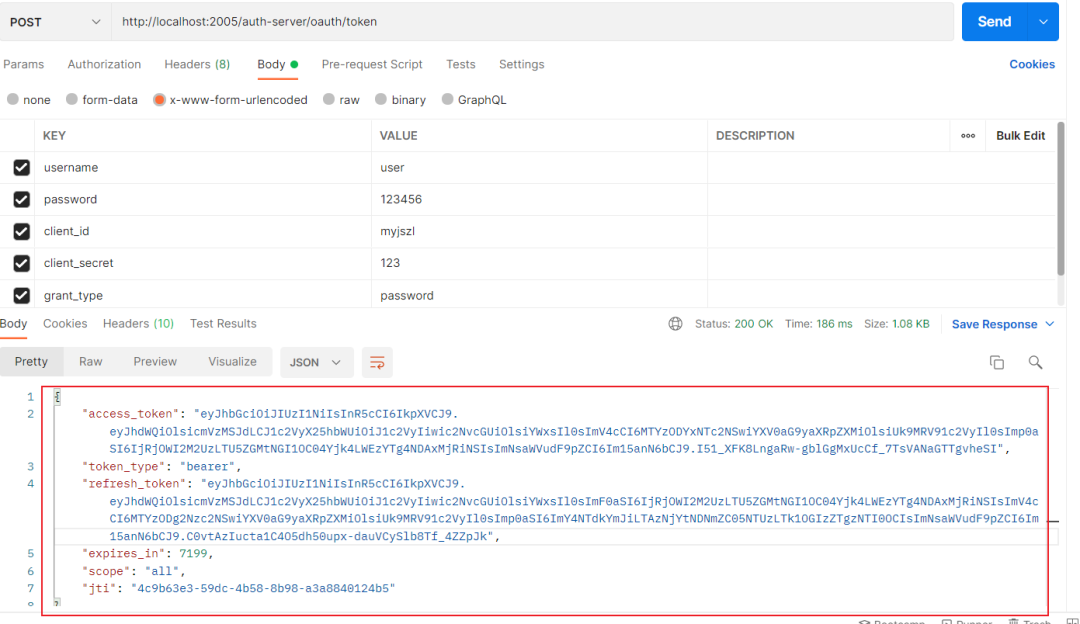Screen dimensions: 1080x624
Task: Open the Params tab
Action: 23,64
